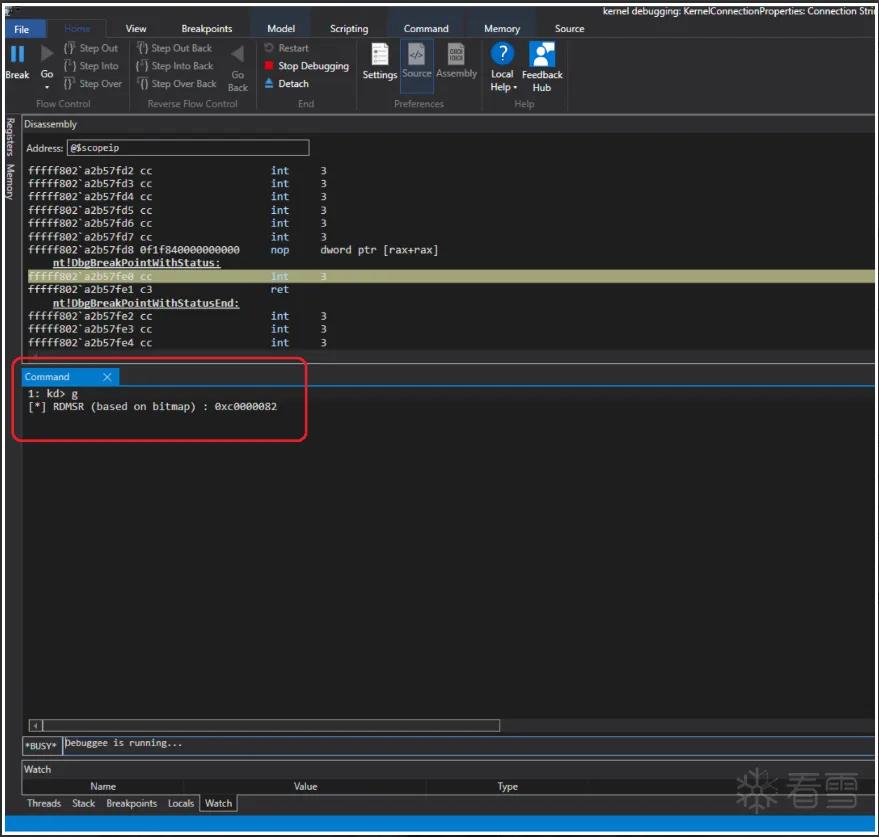The width and height of the screenshot is (879, 837).
Task: Click the Restart button
Action: click(286, 48)
